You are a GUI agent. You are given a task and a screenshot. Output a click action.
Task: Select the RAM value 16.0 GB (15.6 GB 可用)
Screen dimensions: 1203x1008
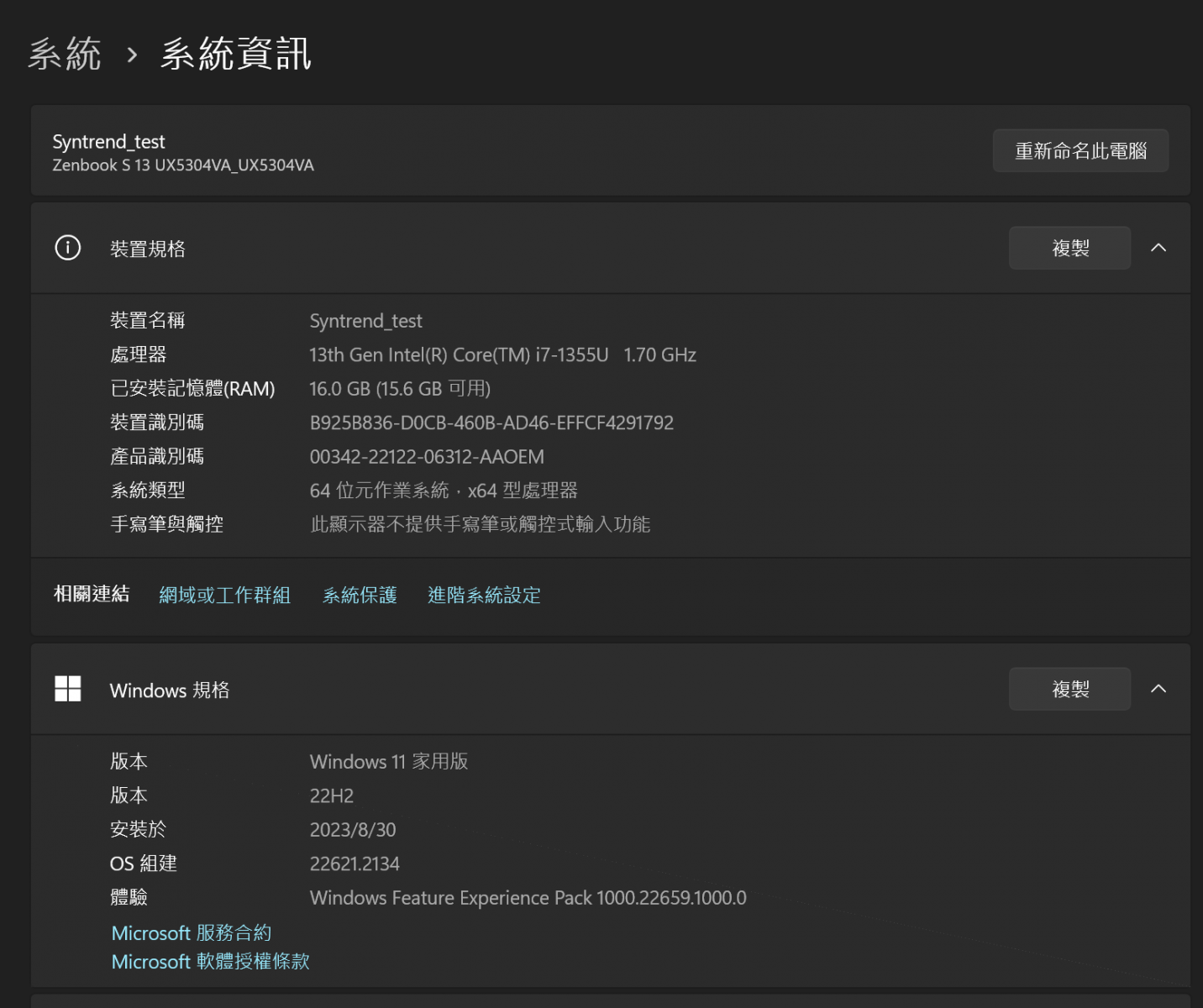pos(400,389)
